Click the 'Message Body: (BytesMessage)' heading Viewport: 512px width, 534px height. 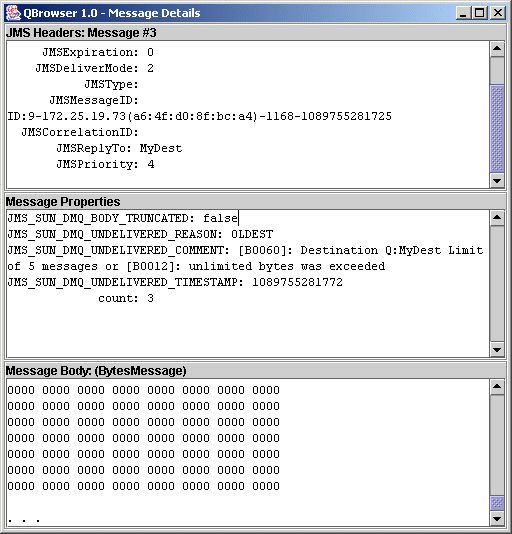pos(96,371)
